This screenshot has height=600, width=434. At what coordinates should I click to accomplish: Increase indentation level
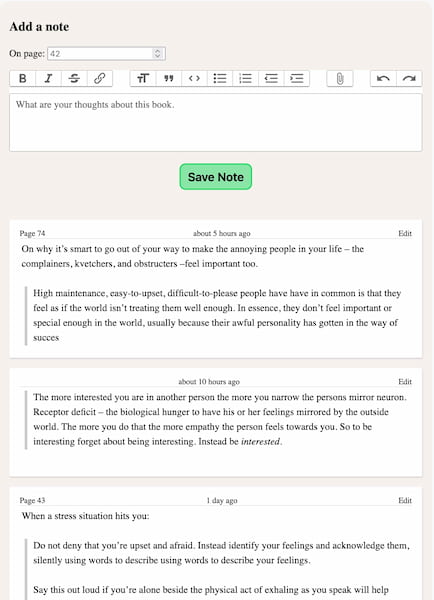tap(297, 78)
